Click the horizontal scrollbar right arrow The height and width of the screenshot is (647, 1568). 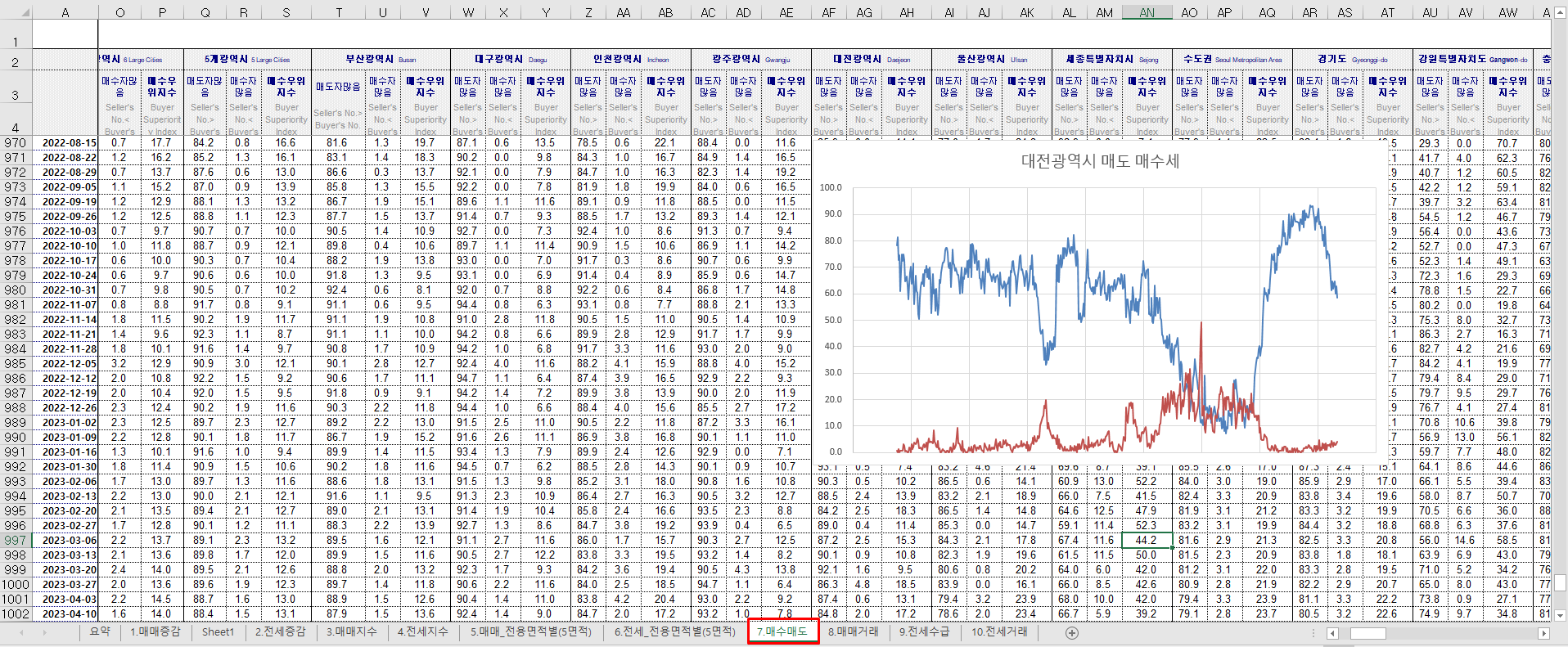coord(1544,633)
